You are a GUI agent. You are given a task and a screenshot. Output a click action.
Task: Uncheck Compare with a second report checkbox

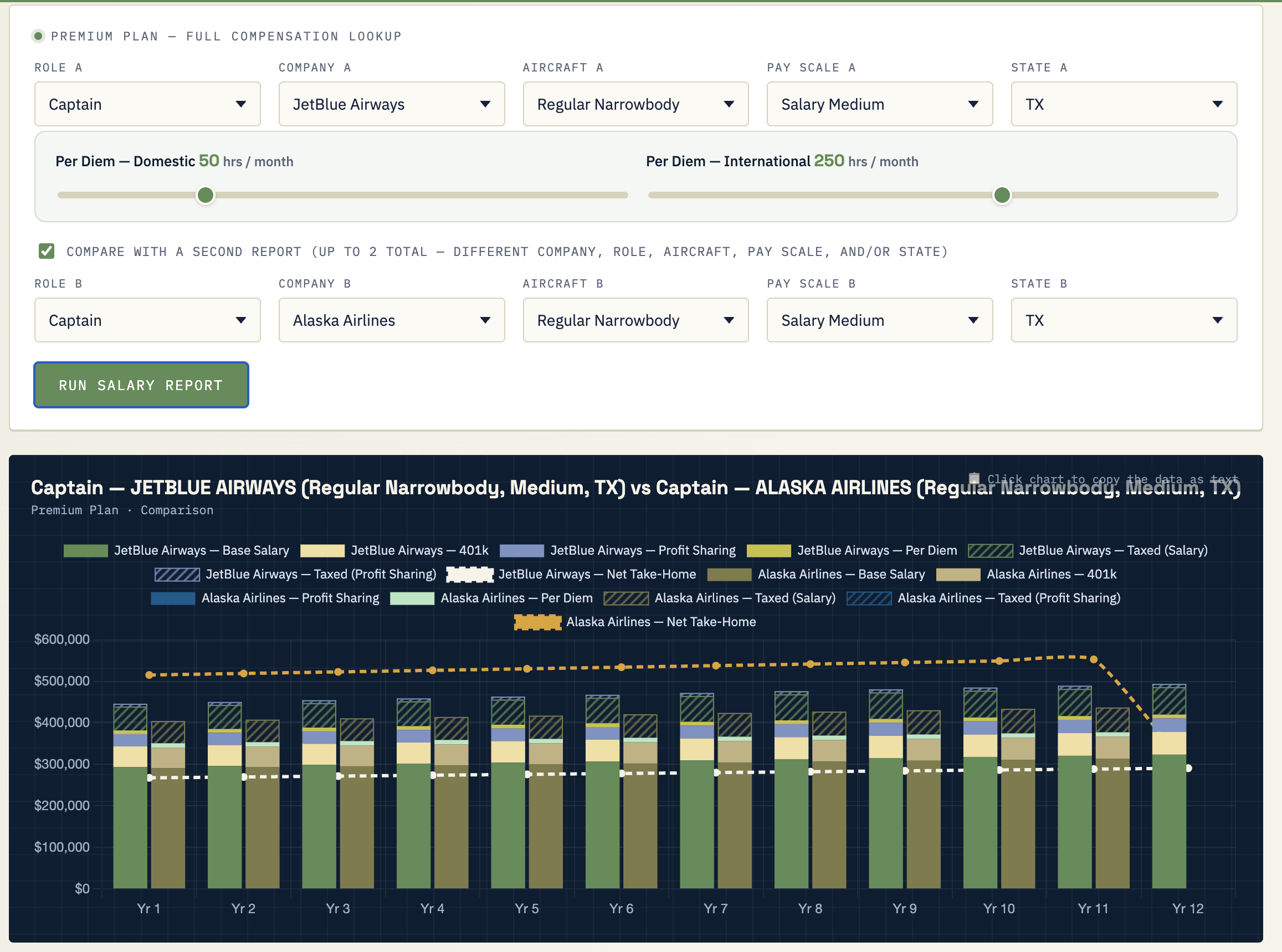47,251
